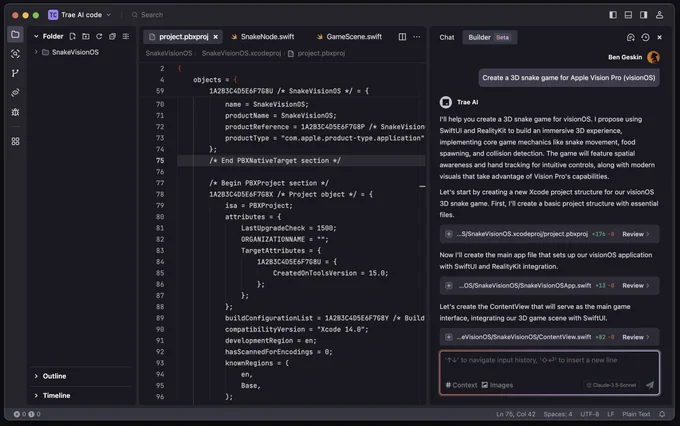
Task: Click Ben Geskin's avatar in the chat
Action: (653, 57)
